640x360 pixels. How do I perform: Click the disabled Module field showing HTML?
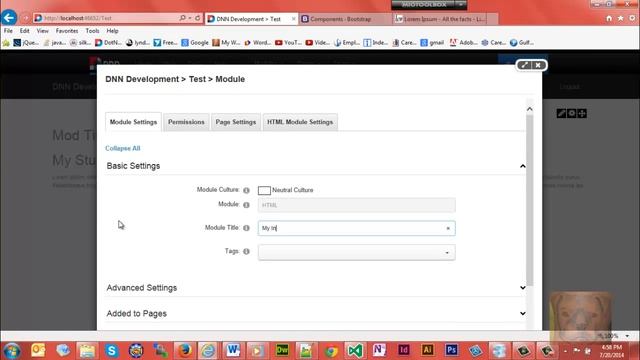tap(356, 205)
